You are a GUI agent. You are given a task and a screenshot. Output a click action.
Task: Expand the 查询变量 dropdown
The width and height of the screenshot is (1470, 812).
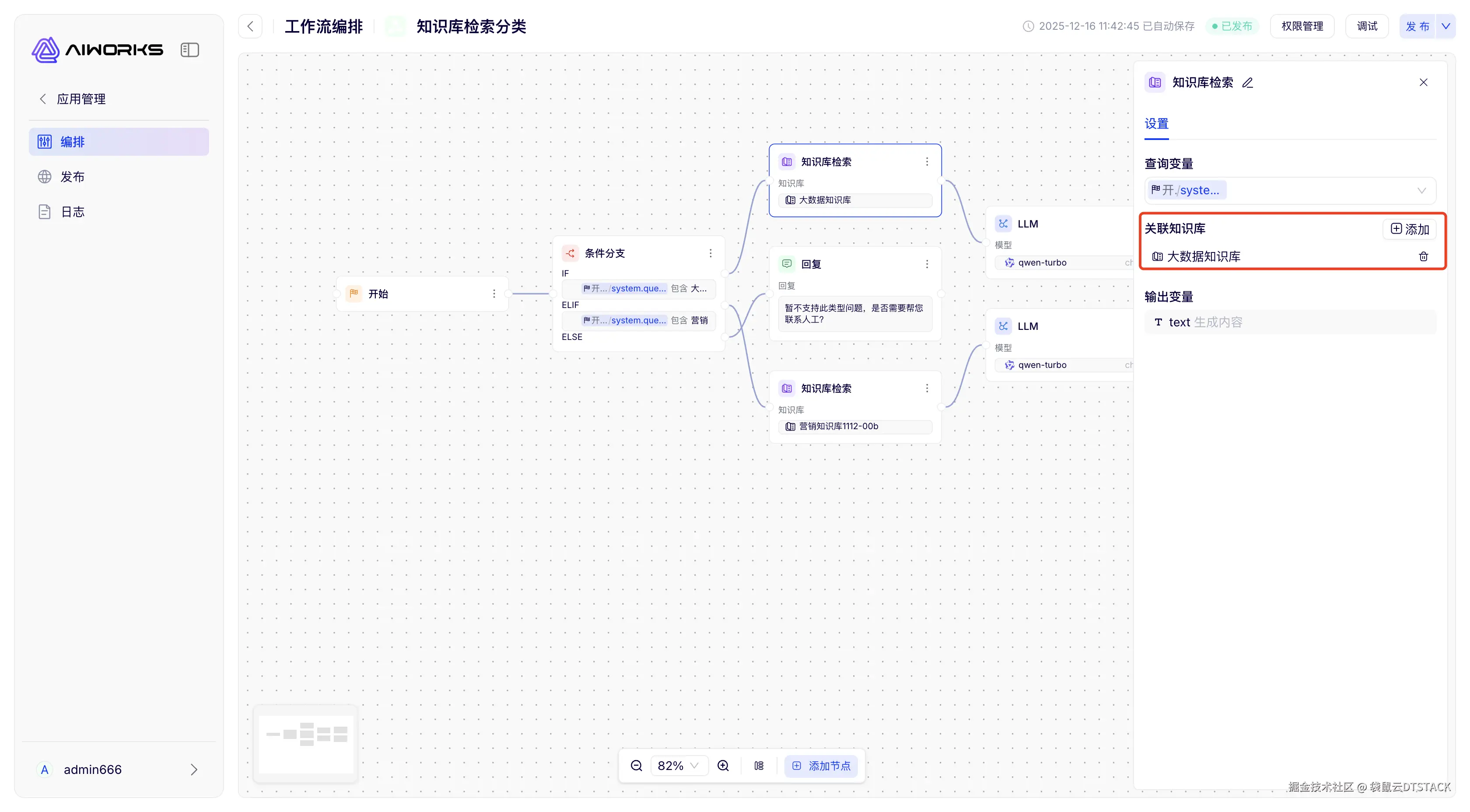click(1421, 191)
